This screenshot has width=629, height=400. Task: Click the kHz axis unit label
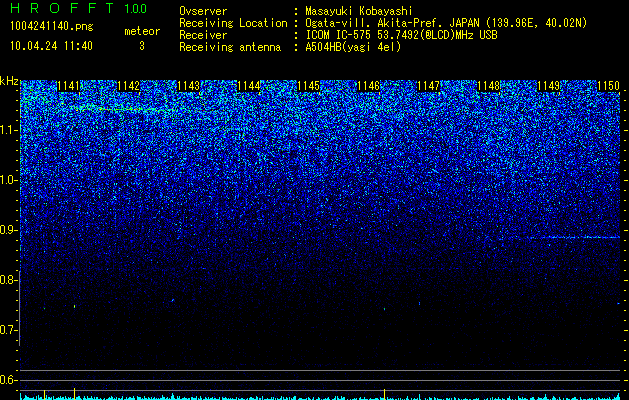(x=9, y=81)
